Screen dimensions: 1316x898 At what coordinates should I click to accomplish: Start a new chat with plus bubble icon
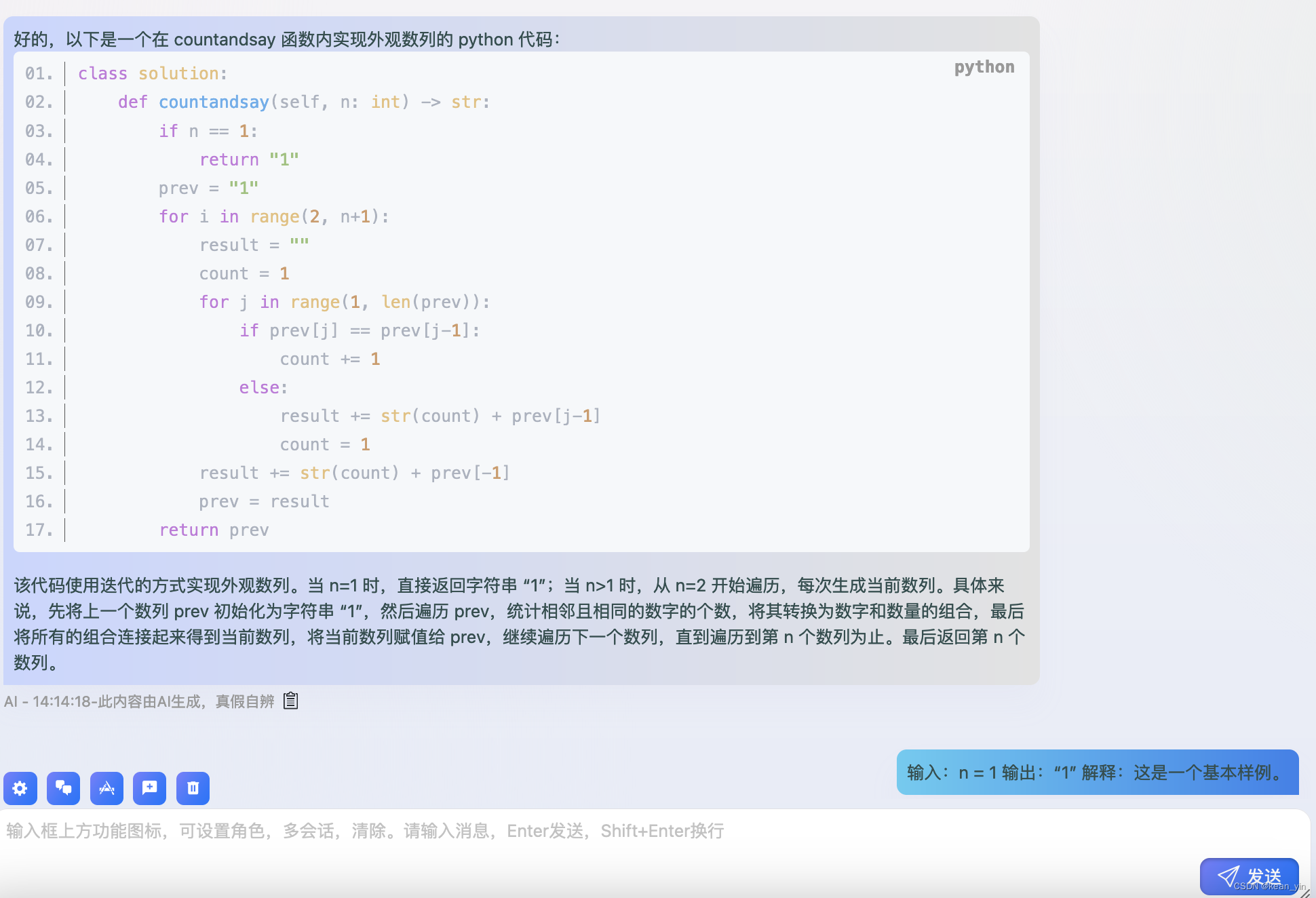pyautogui.click(x=150, y=788)
